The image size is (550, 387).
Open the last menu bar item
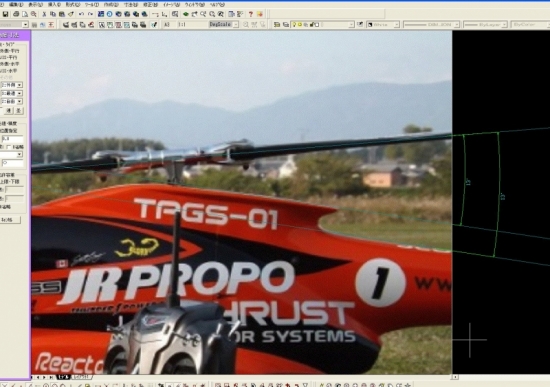pyautogui.click(x=217, y=5)
